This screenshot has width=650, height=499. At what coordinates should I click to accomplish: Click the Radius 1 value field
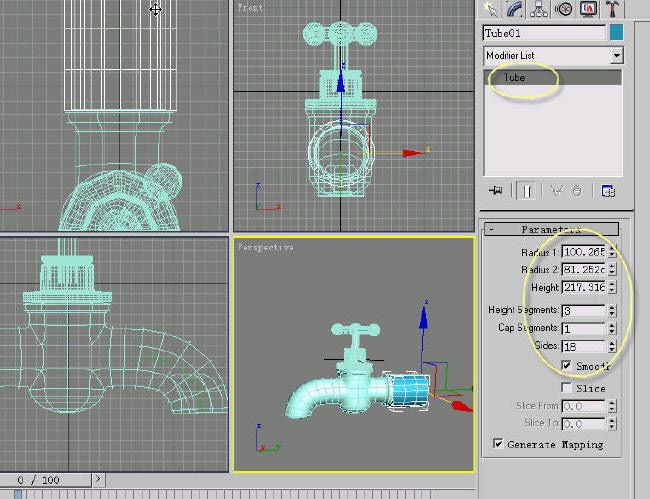[583, 252]
